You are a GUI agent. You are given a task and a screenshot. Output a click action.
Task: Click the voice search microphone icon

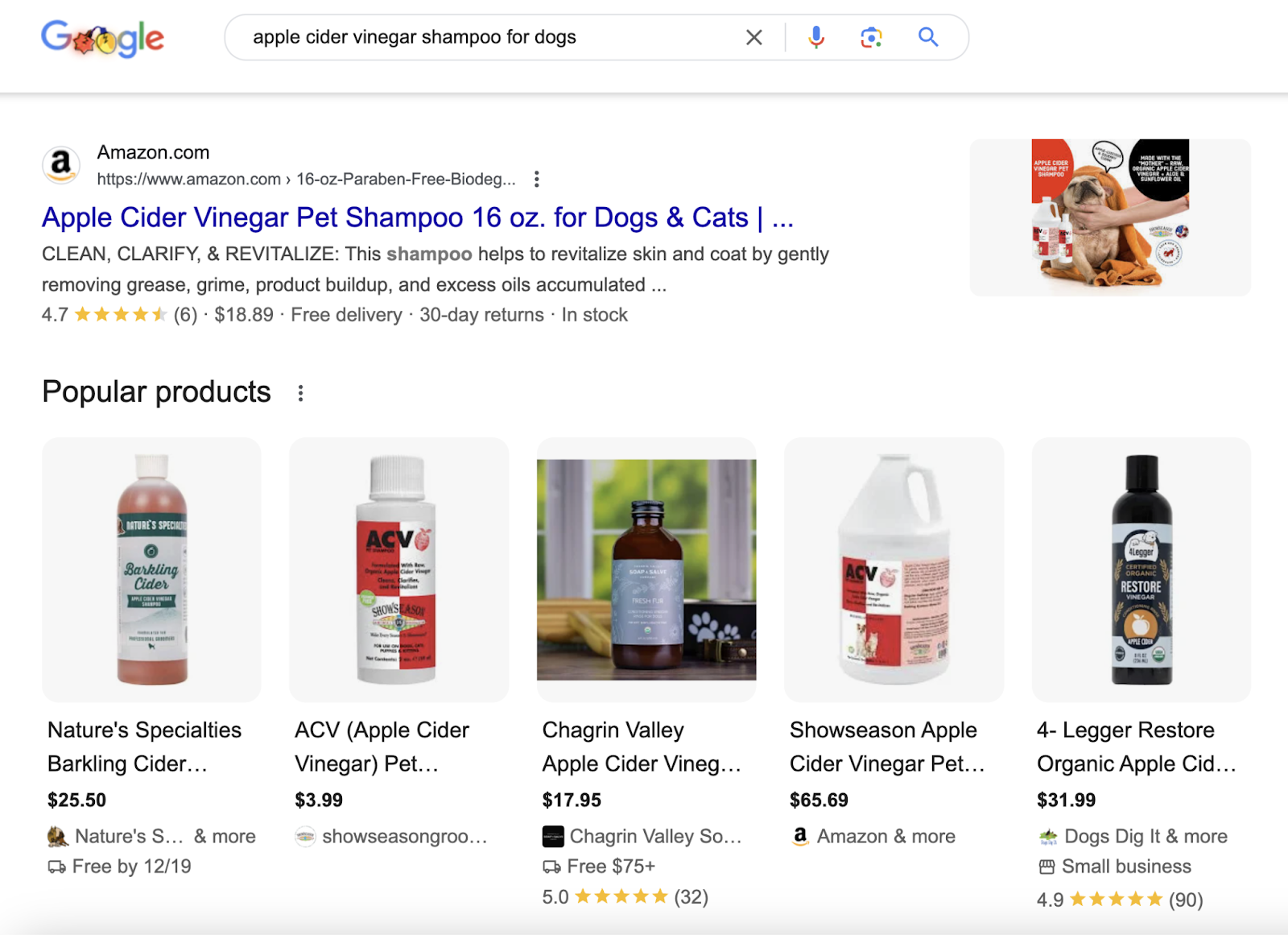815,37
